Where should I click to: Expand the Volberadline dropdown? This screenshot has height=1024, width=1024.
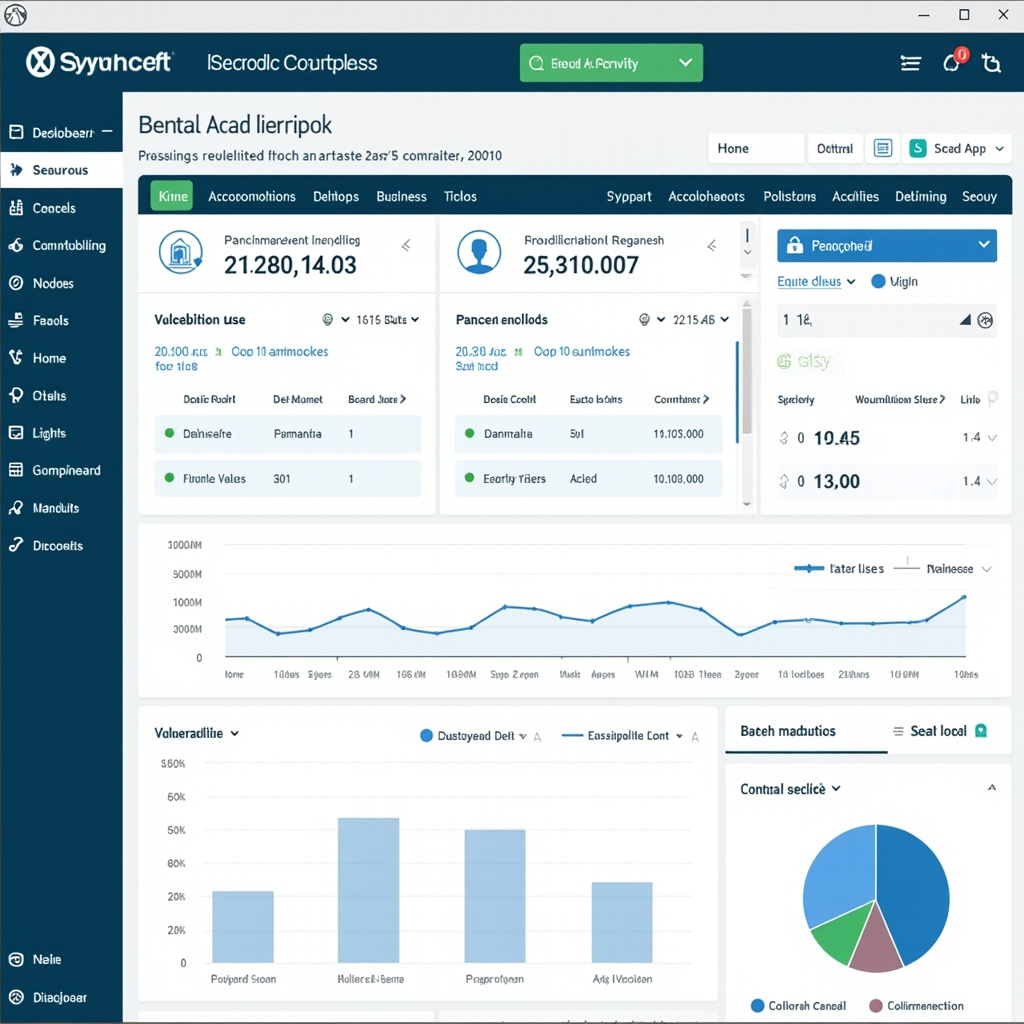click(195, 733)
